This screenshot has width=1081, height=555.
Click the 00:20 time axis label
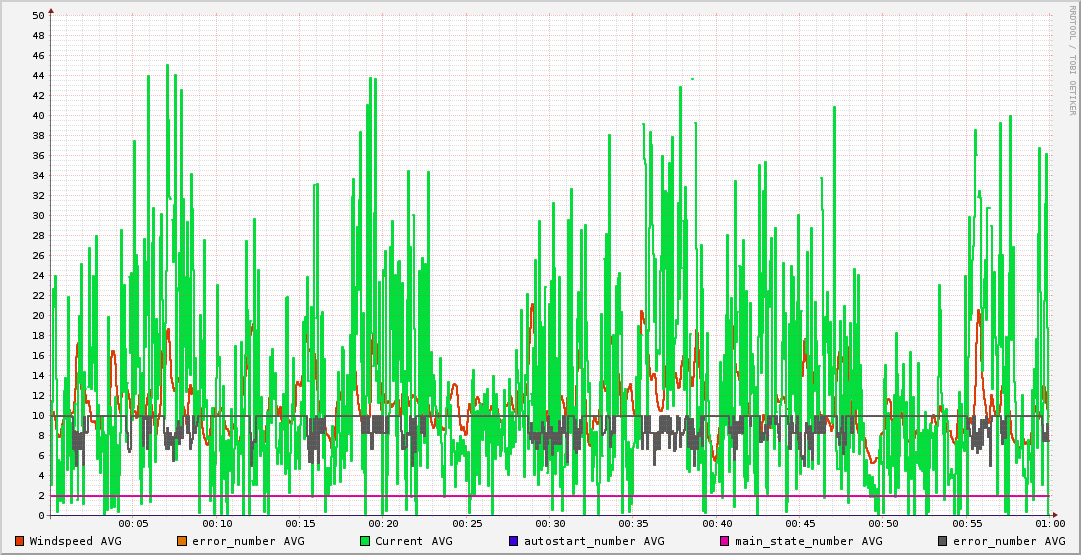(383, 523)
